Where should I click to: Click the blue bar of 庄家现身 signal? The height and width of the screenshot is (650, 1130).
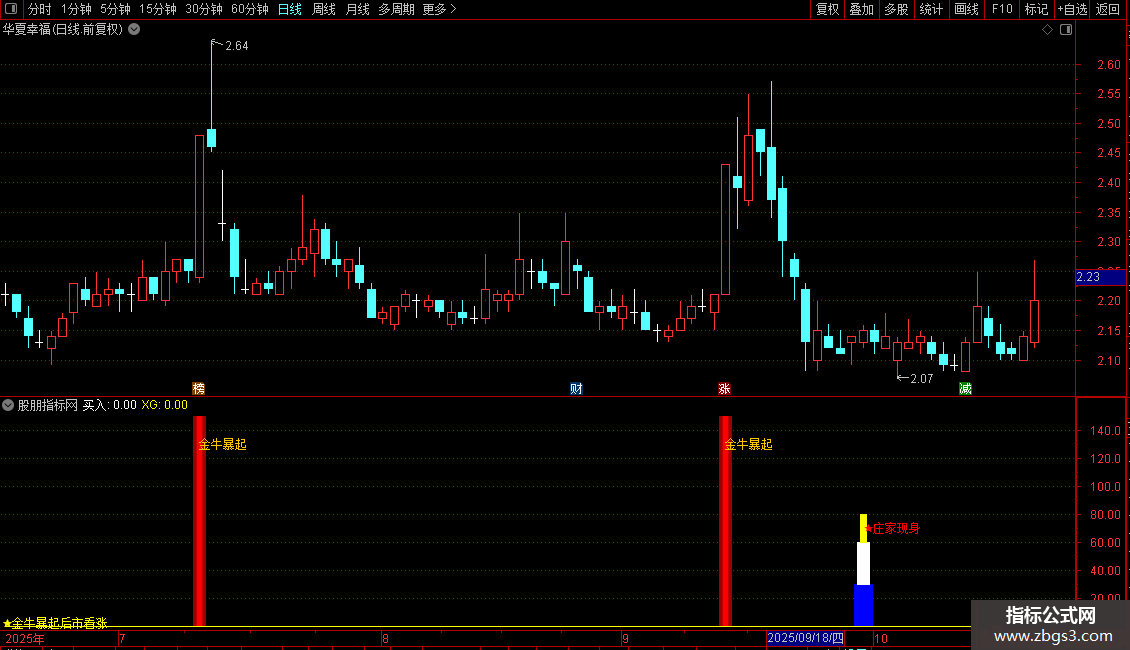pyautogui.click(x=863, y=605)
